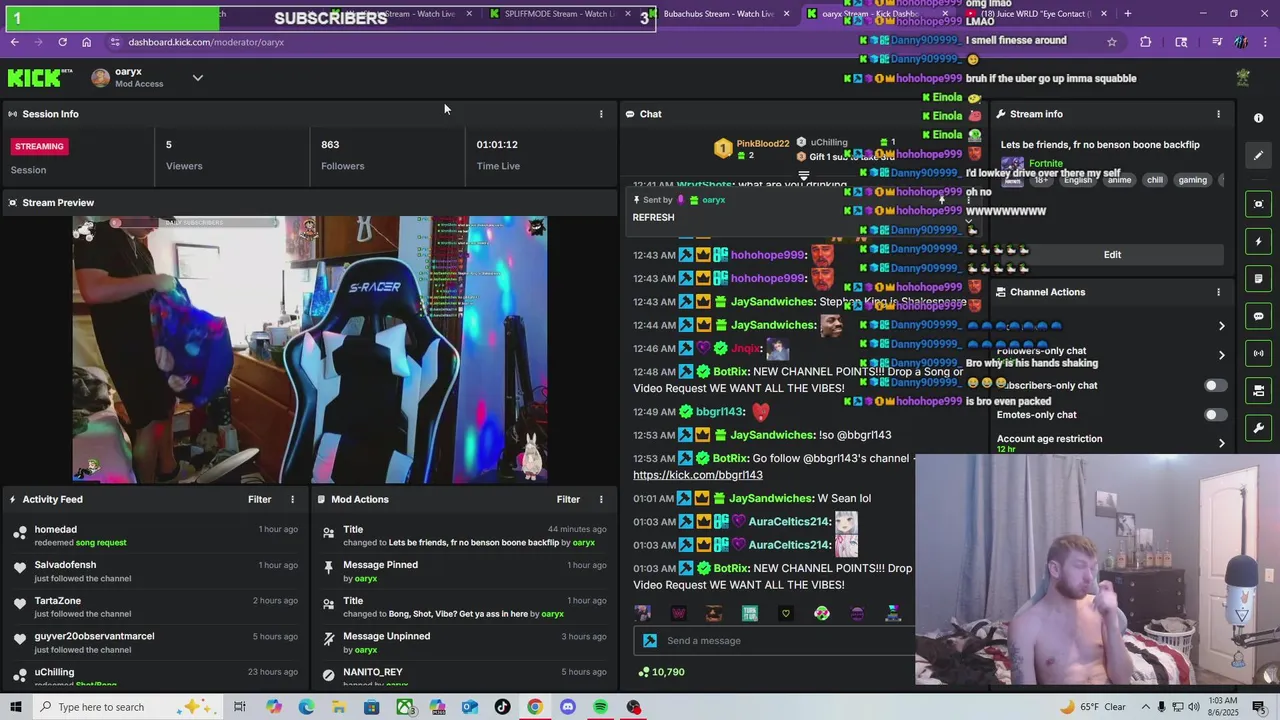Click the lightning bolt icon in right sidebar
This screenshot has height=720, width=1280.
click(1258, 241)
